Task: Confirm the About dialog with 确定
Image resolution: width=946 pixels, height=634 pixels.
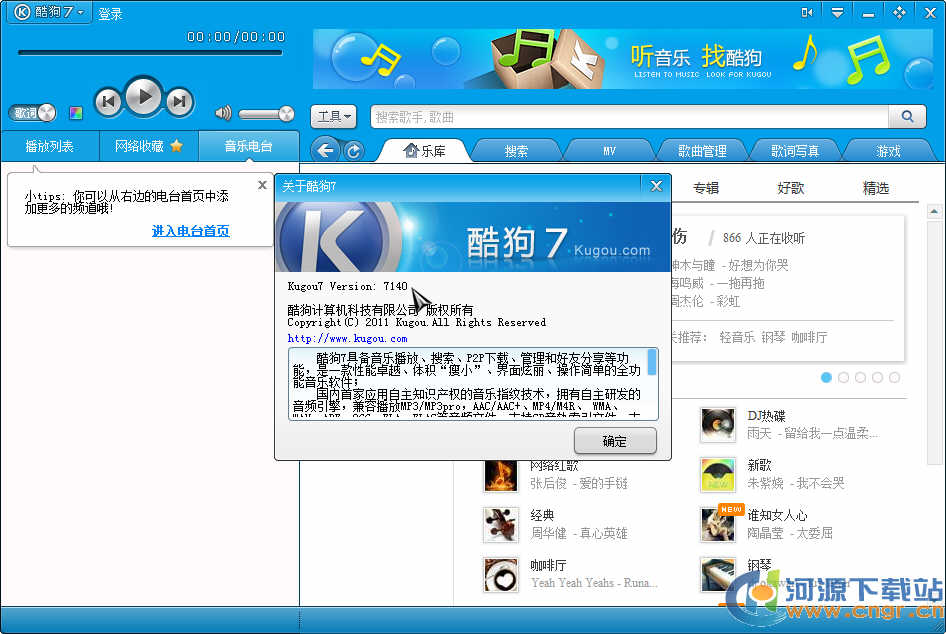Action: tap(615, 441)
